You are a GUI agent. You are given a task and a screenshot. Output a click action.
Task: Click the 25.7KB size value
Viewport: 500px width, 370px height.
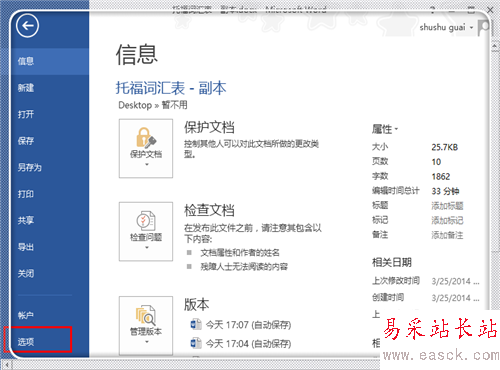(445, 147)
